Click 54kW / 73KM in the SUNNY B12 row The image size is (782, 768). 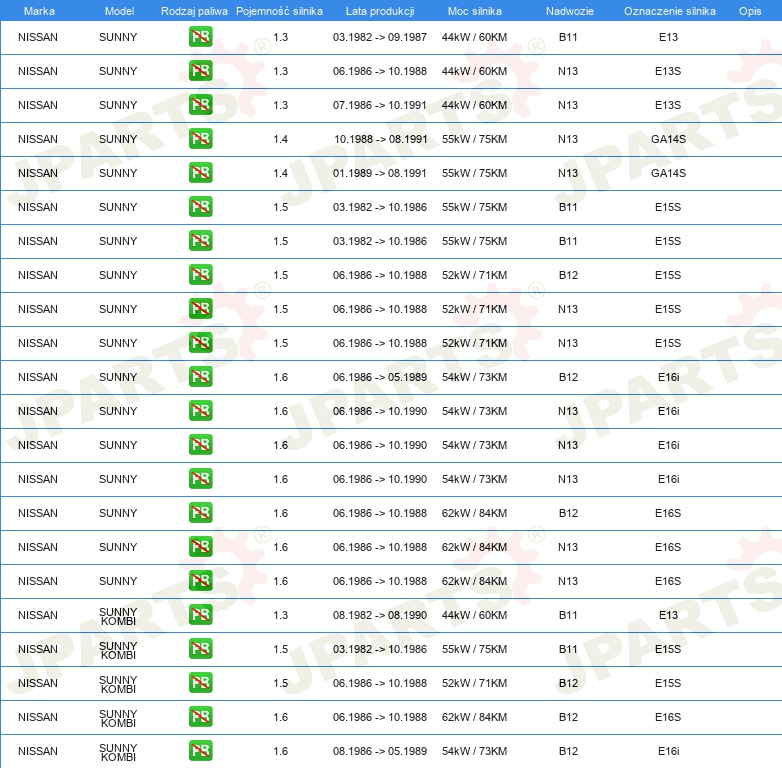(x=474, y=377)
